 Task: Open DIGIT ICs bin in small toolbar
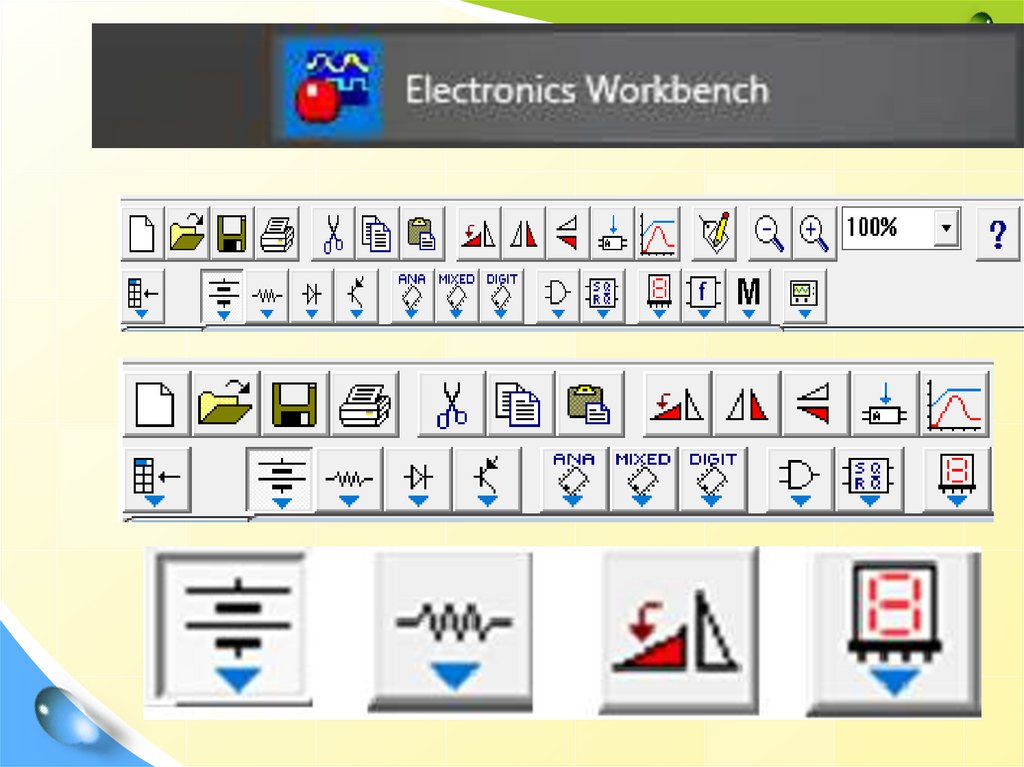pos(502,296)
